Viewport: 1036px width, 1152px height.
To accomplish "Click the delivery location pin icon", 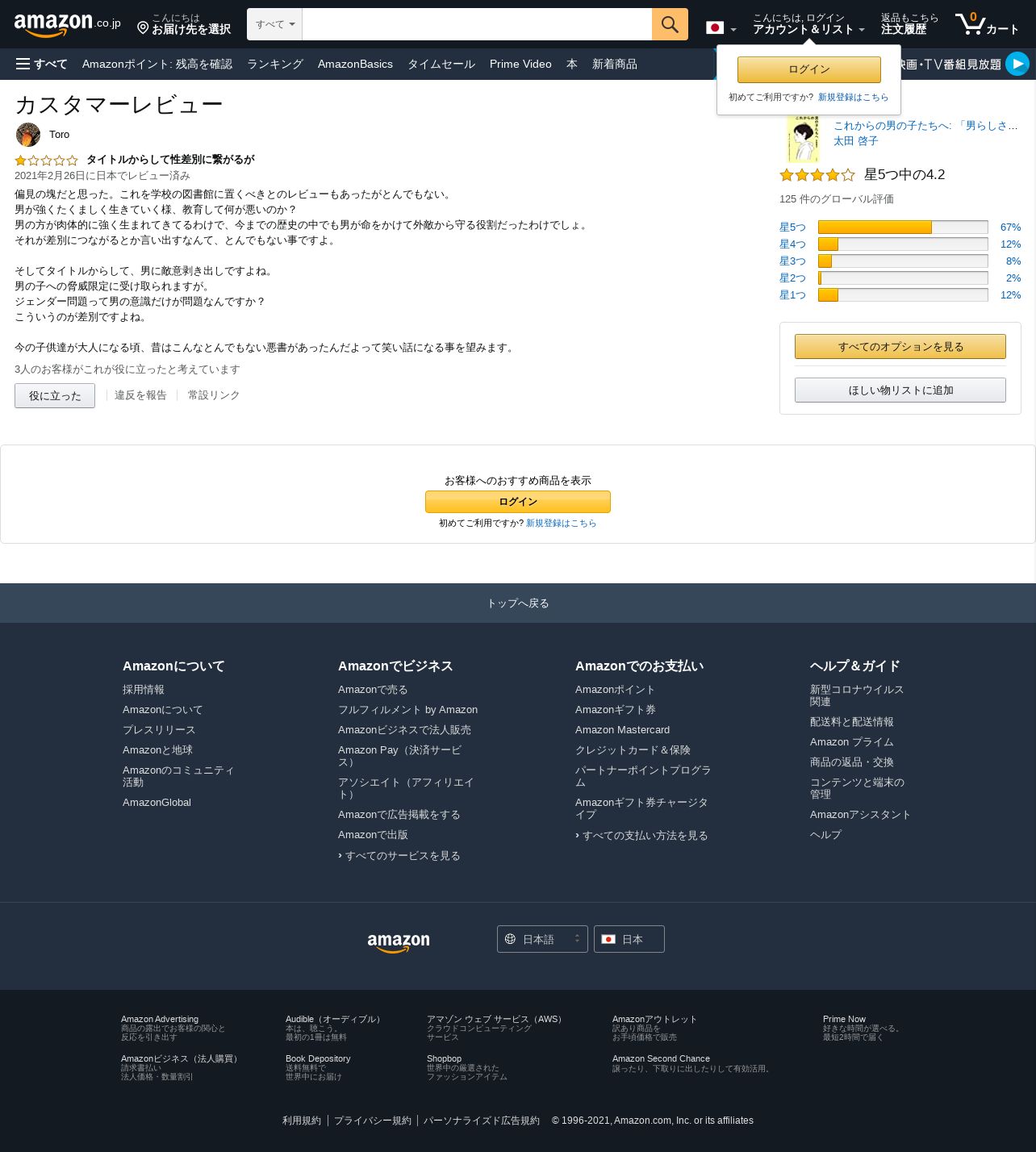I will [143, 28].
